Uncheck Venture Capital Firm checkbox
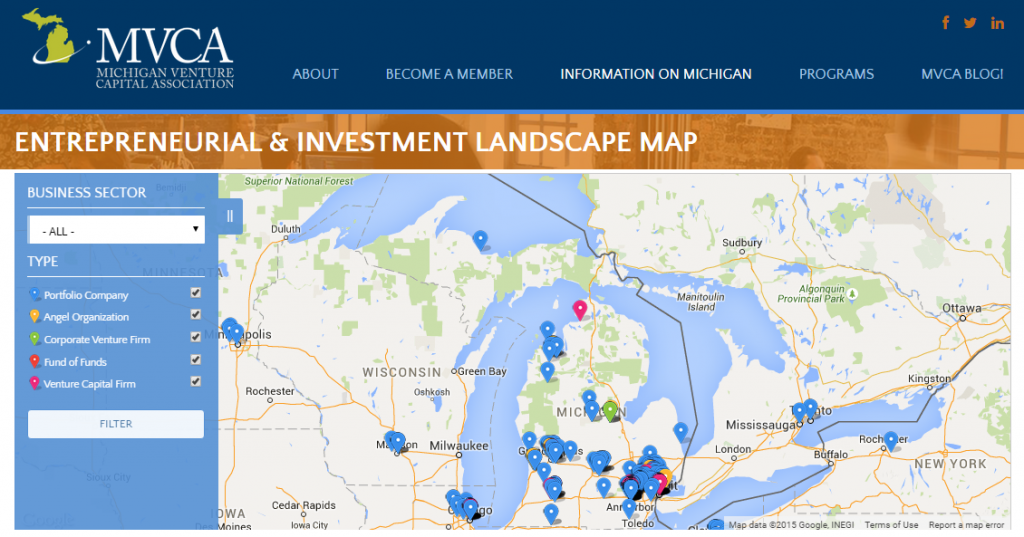 pyautogui.click(x=196, y=382)
